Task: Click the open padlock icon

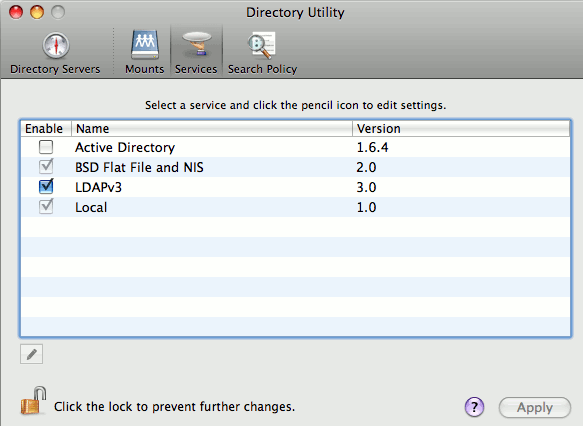Action: pos(34,401)
